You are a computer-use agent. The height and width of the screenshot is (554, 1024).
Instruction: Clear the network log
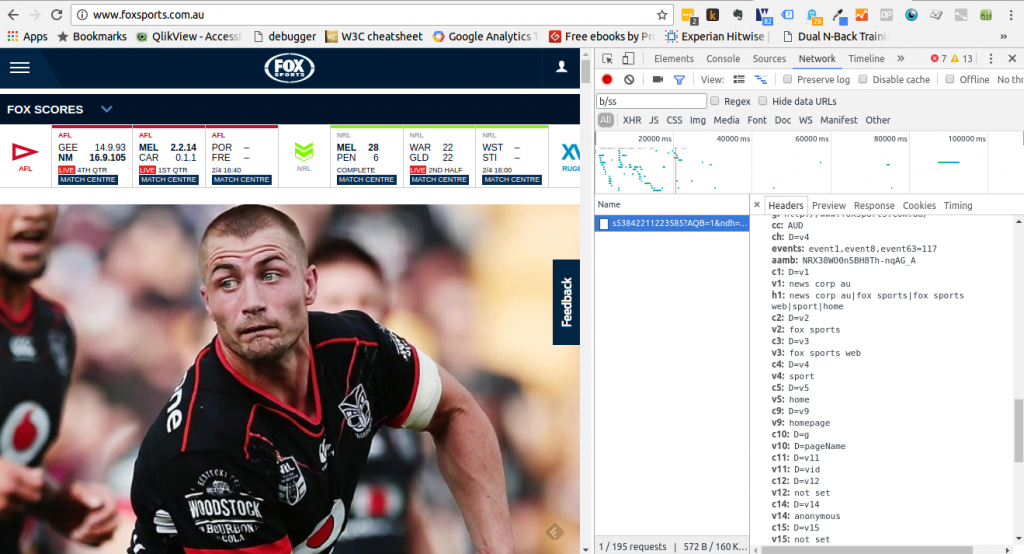coord(629,79)
